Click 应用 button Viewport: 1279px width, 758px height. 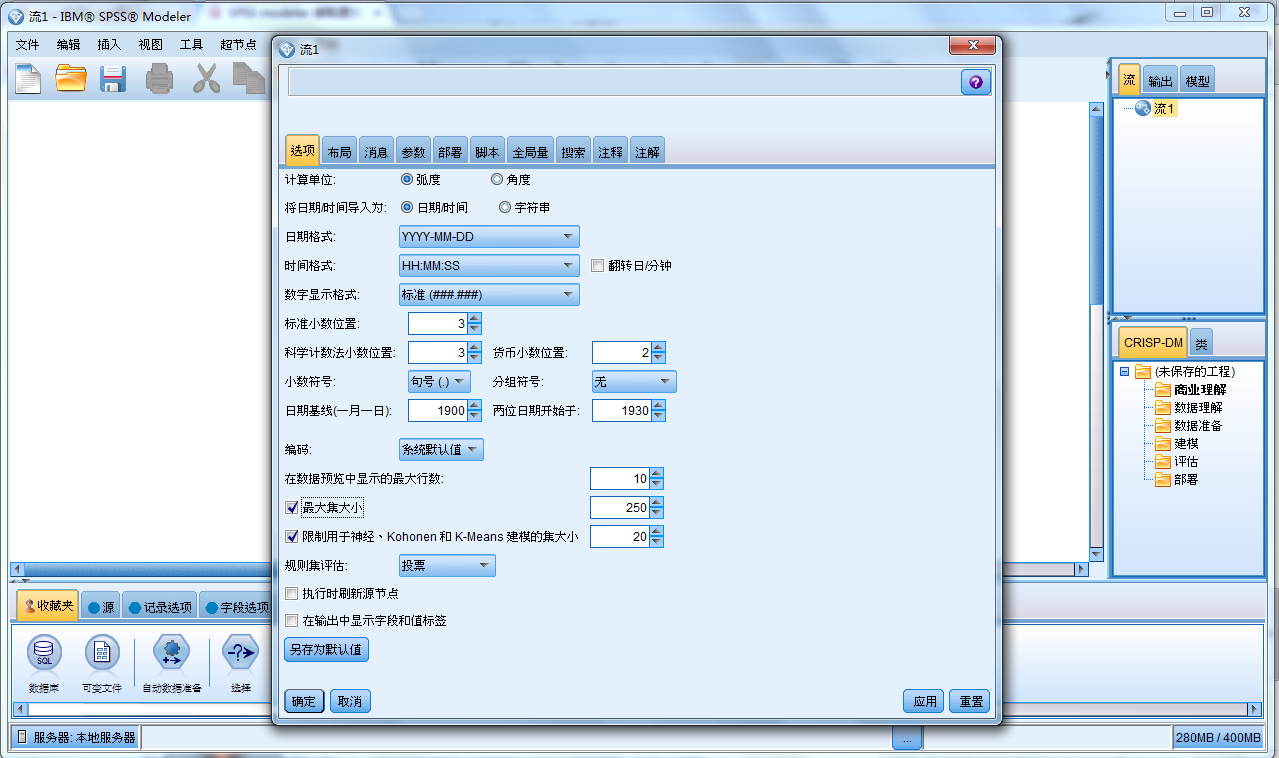tap(924, 701)
